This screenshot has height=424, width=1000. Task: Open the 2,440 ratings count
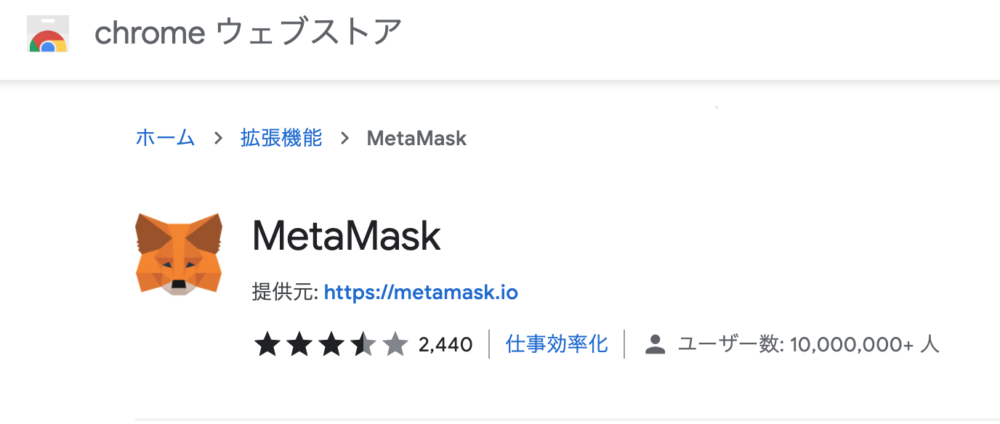point(445,345)
